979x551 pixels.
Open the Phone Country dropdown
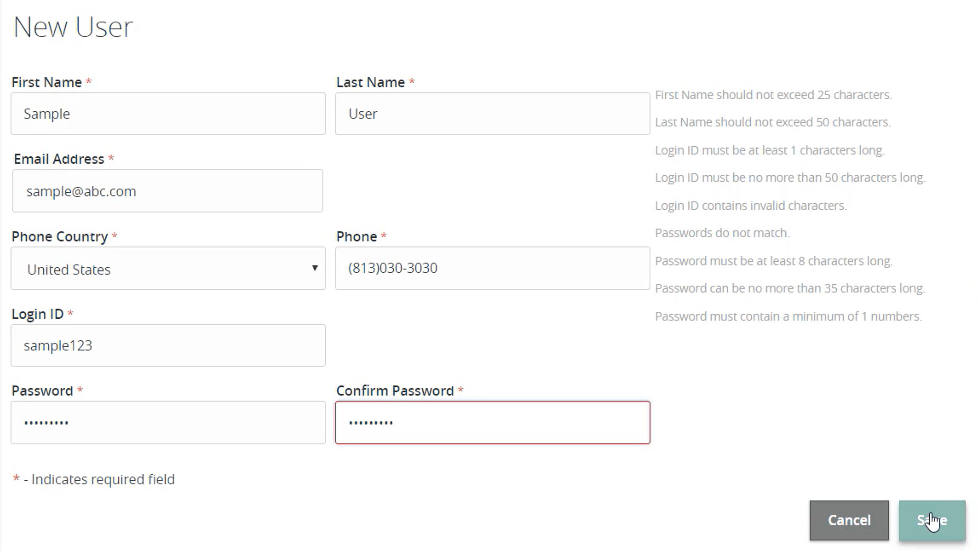point(168,269)
